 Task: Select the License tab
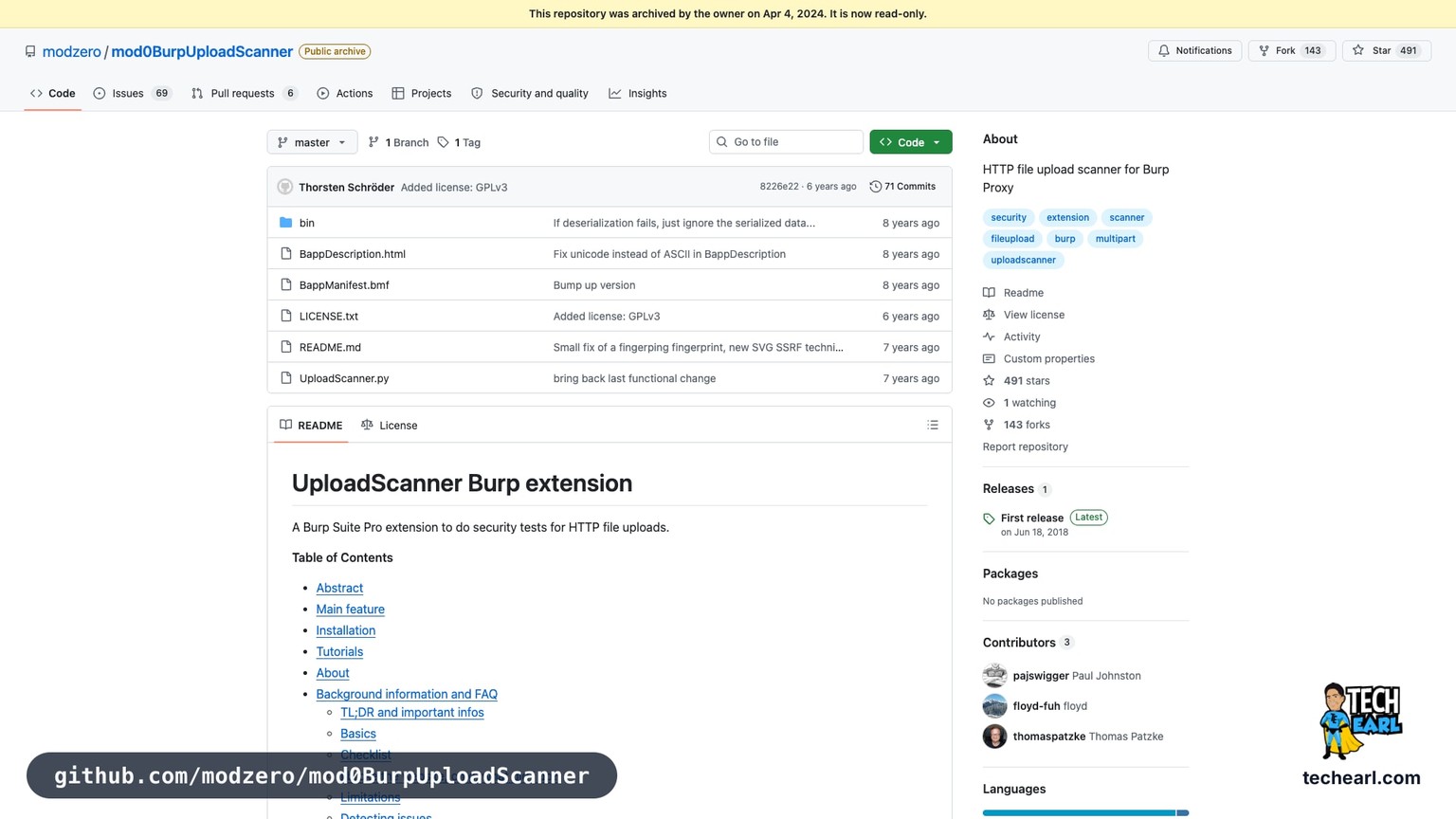click(x=390, y=426)
